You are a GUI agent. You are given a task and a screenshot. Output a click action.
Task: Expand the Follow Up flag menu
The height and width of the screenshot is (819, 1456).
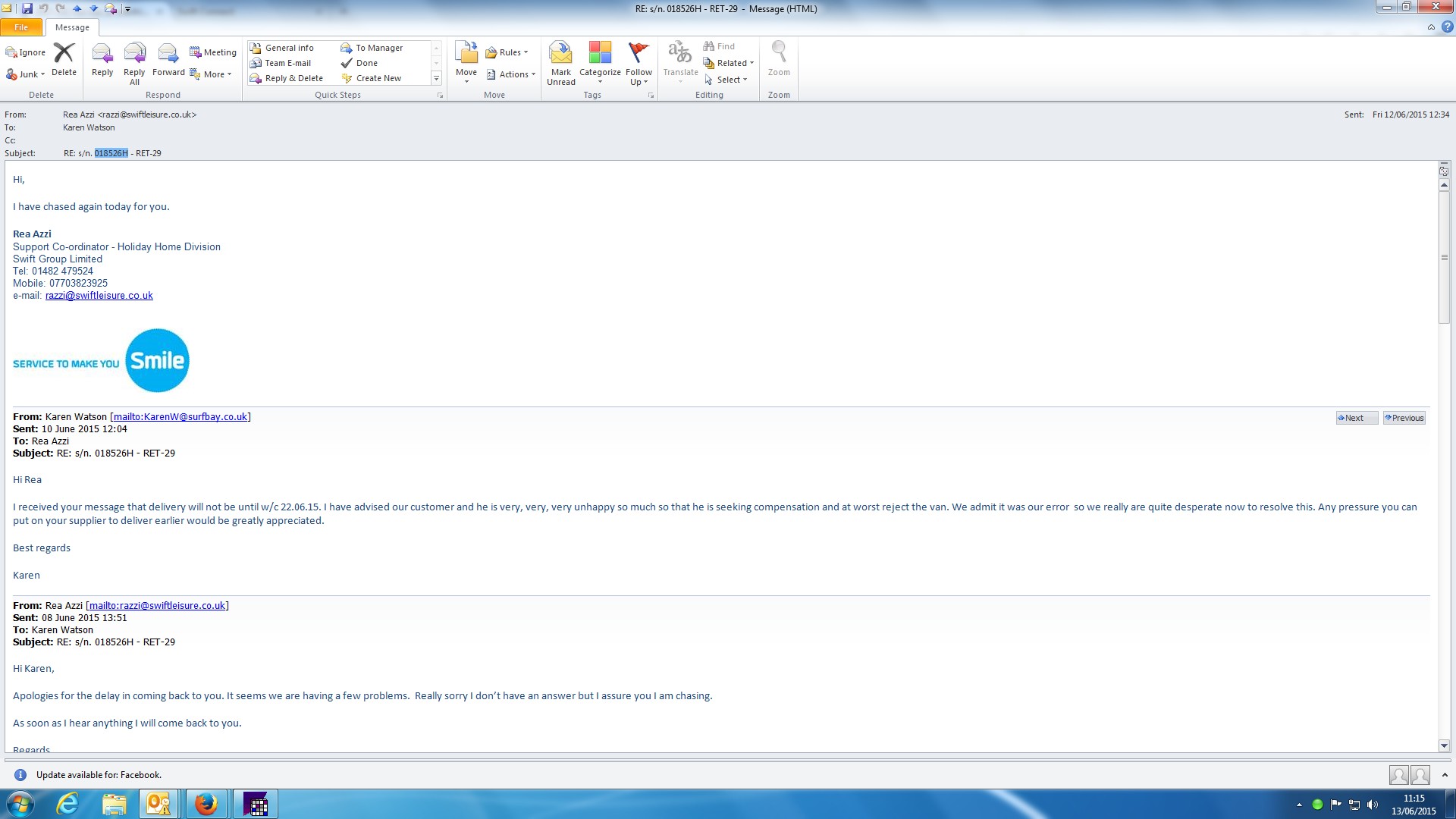[639, 62]
